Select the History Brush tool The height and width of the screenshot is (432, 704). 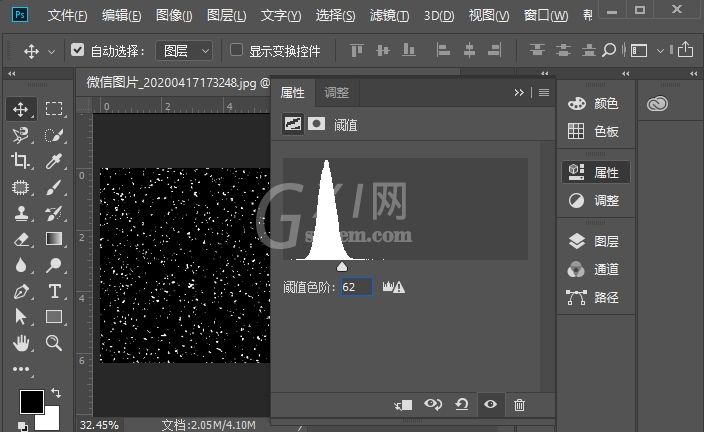pos(54,213)
